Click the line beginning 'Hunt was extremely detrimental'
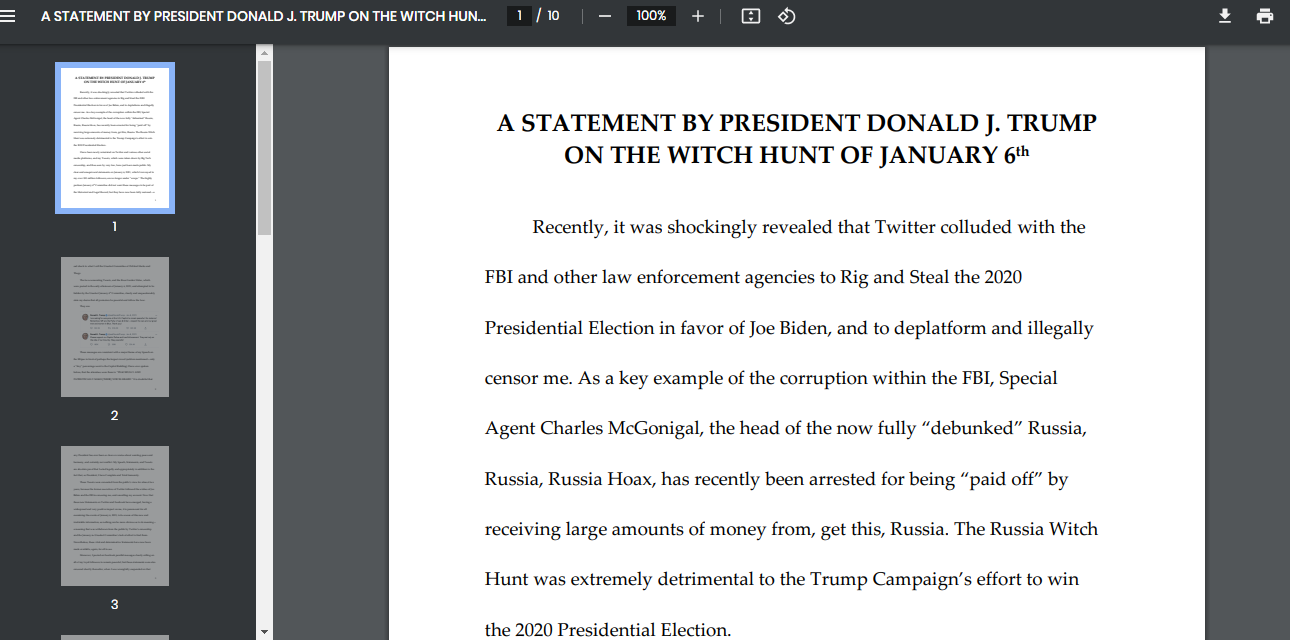Image resolution: width=1290 pixels, height=640 pixels. click(x=782, y=579)
